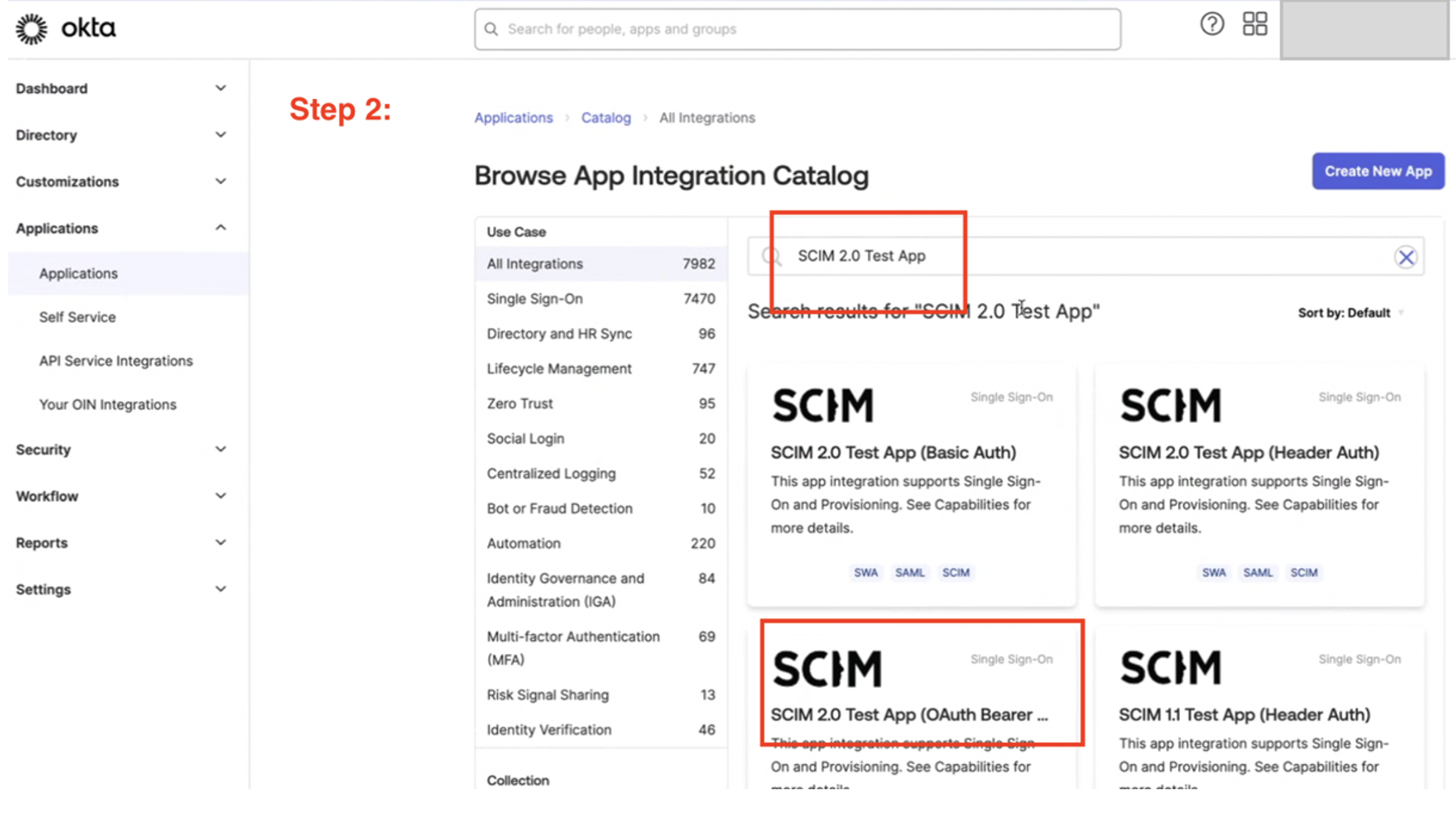The height and width of the screenshot is (820, 1456).
Task: Click SWA tag on Basic Auth card
Action: tap(866, 572)
